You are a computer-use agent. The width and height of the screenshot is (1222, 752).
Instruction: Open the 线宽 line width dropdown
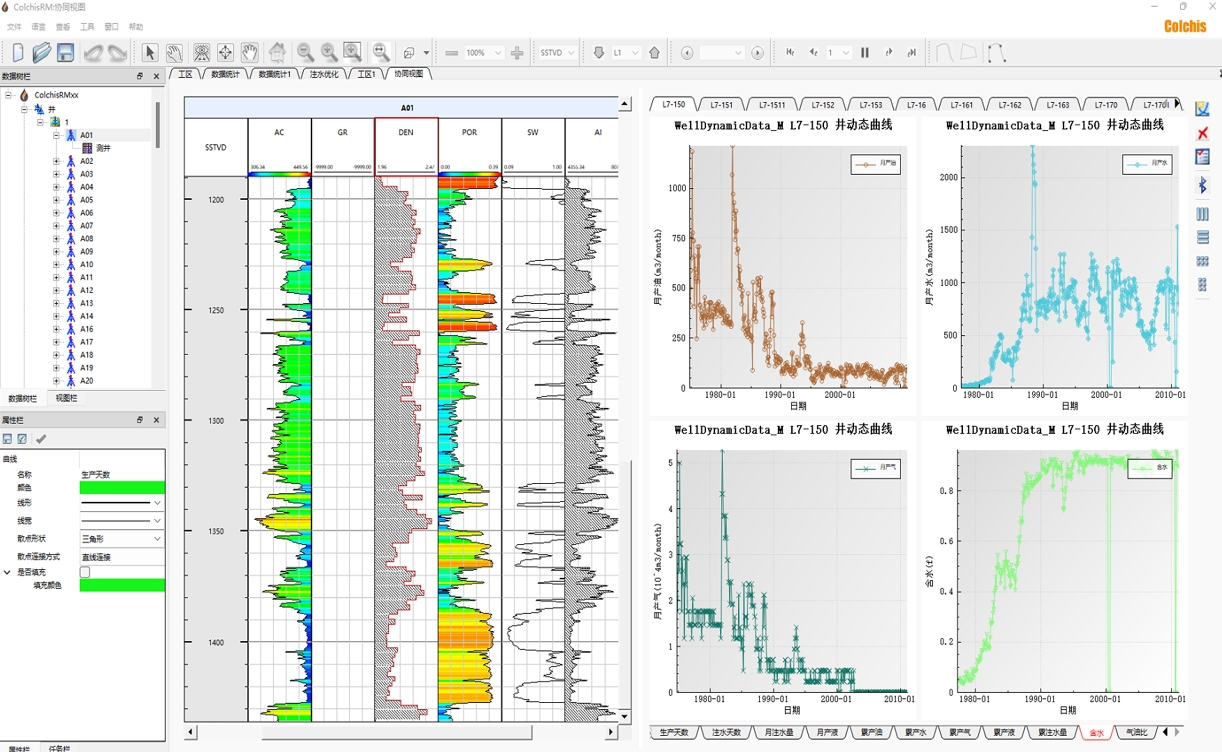122,520
